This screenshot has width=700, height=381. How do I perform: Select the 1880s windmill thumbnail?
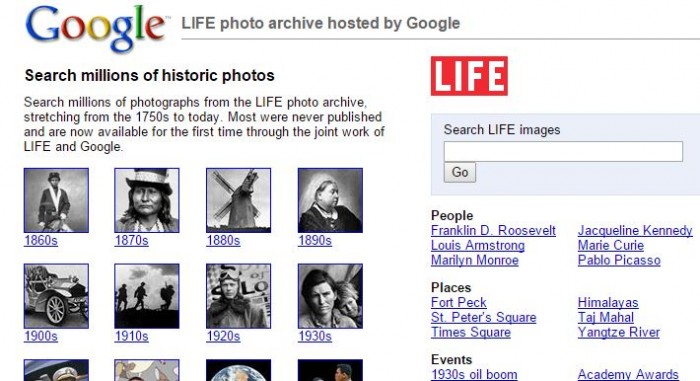(238, 200)
